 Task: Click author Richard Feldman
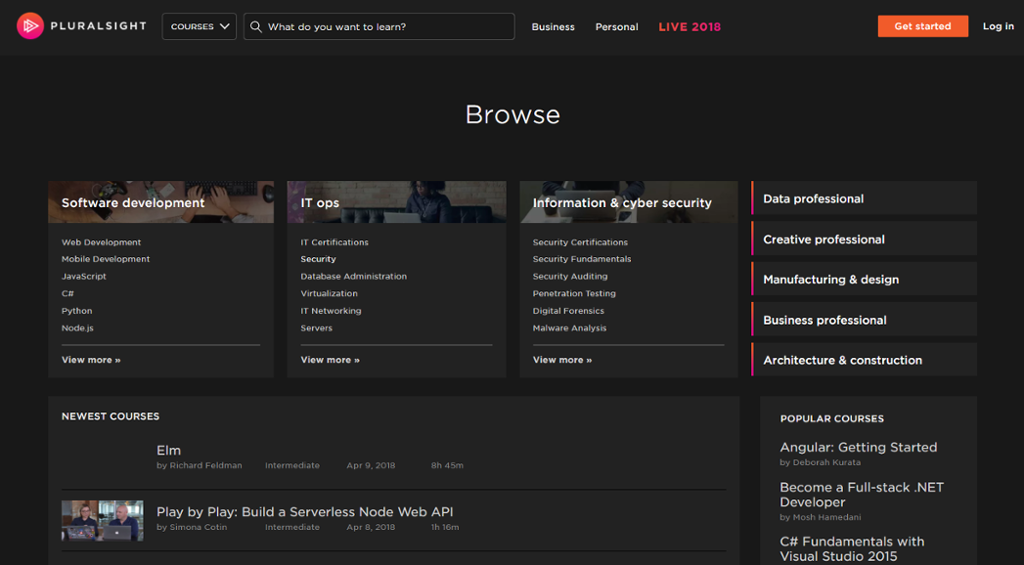tap(206, 466)
